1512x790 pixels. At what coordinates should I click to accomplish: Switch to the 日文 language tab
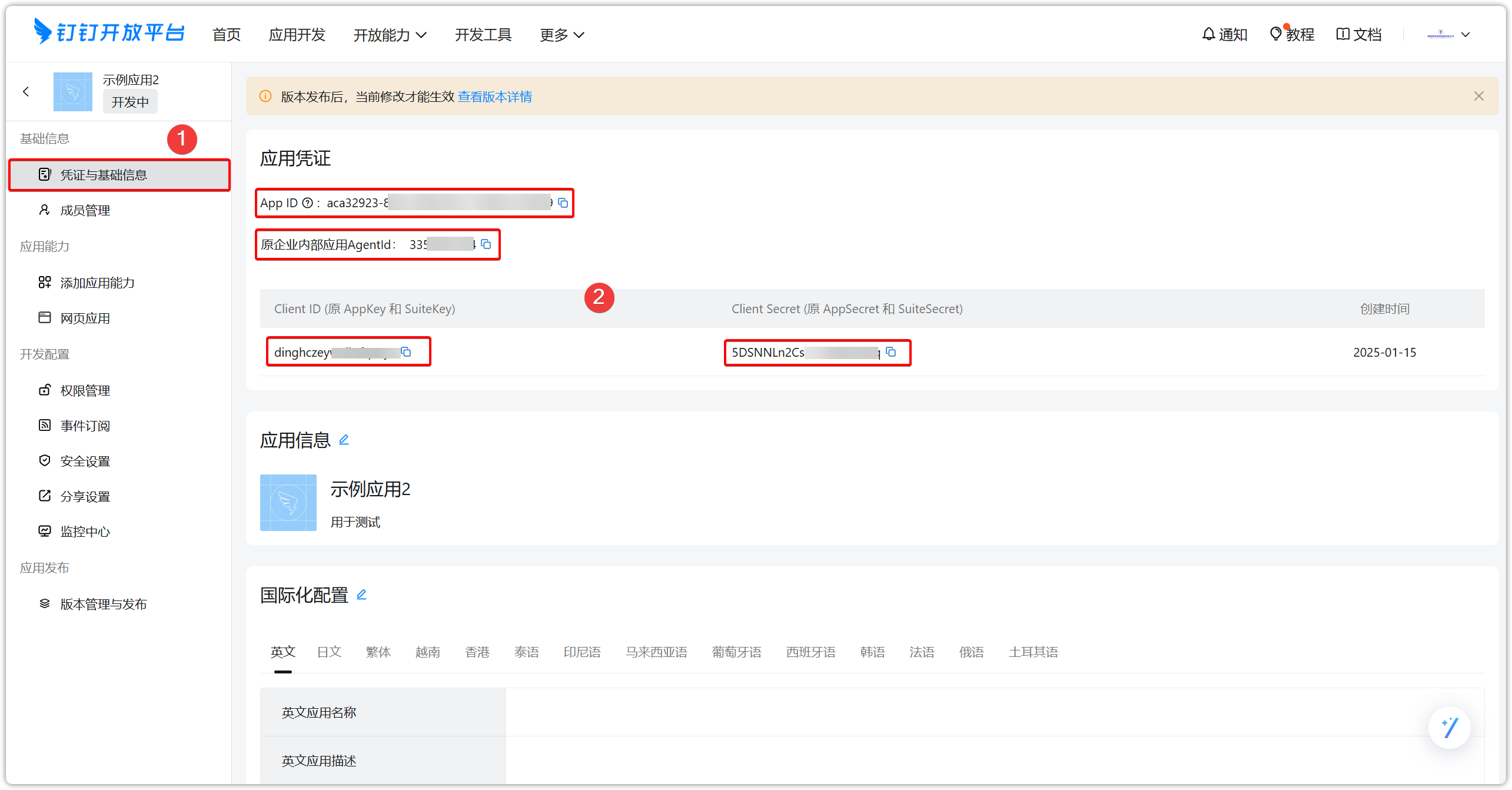pos(330,652)
